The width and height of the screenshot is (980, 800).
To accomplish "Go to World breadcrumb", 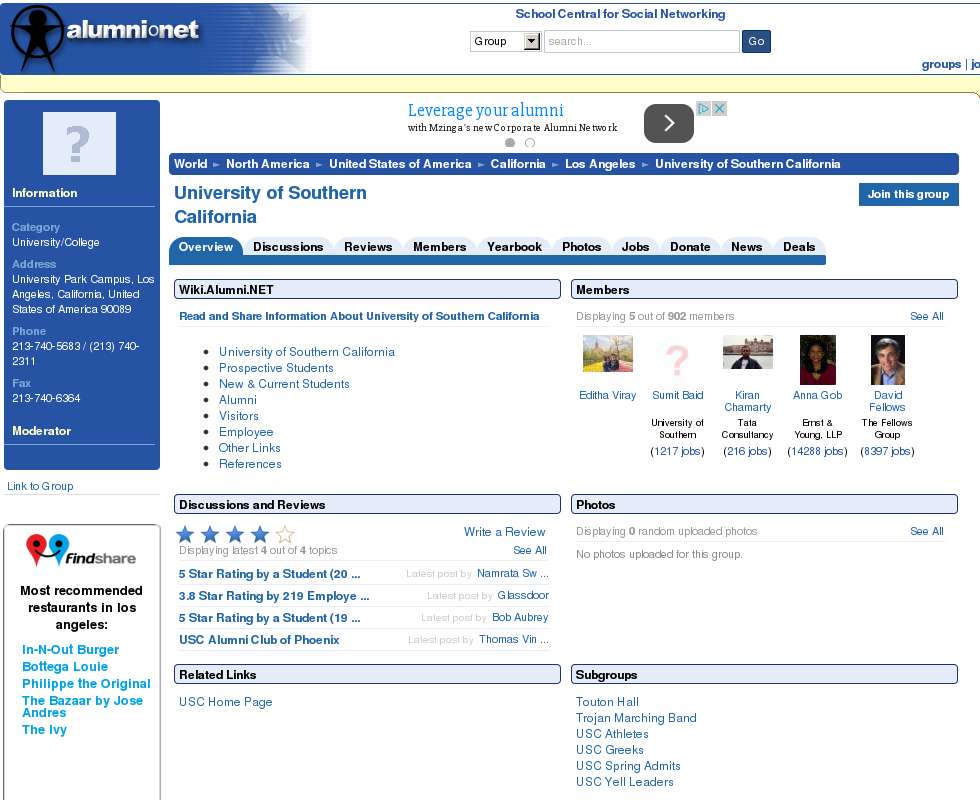I will (x=190, y=164).
